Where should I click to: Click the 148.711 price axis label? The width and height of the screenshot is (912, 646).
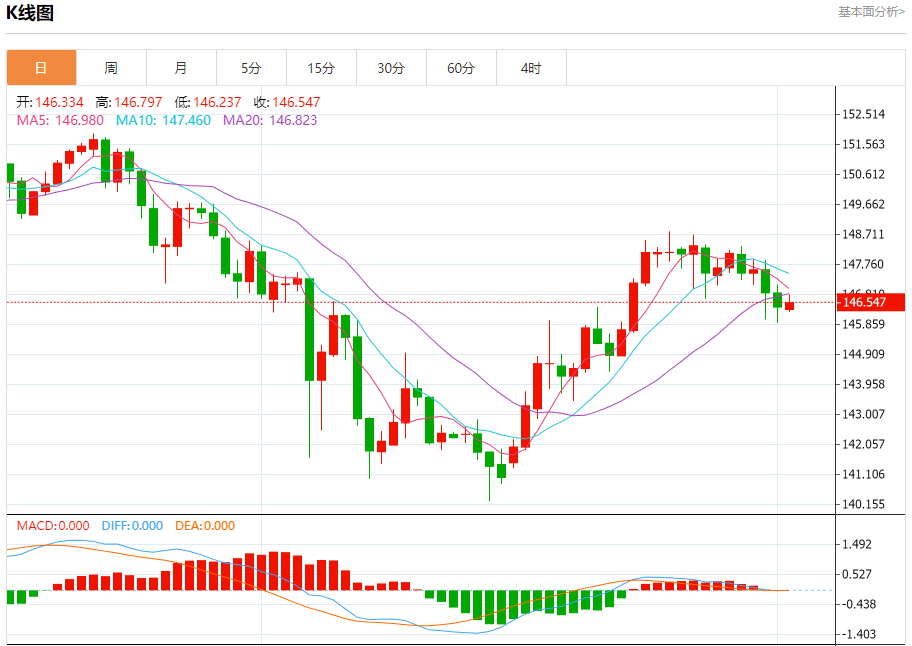coord(864,234)
